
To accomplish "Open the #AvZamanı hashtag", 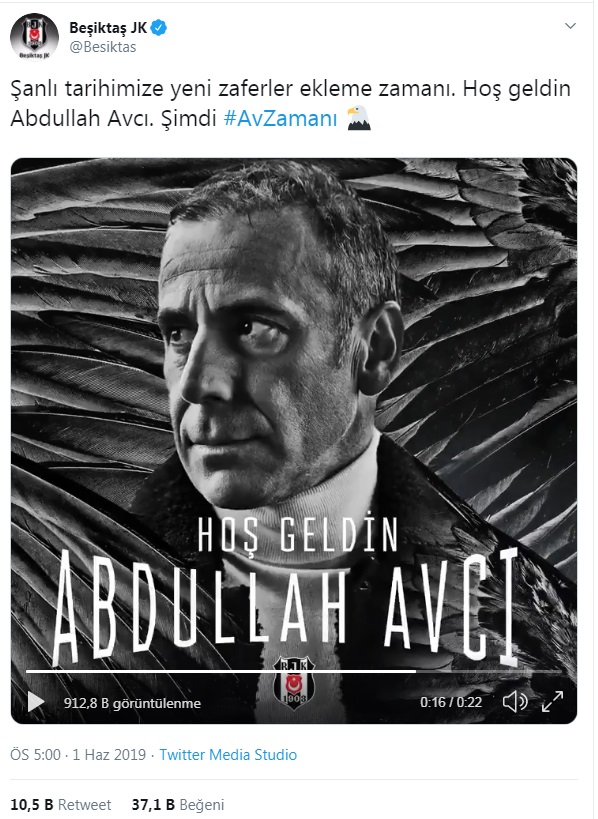I will click(280, 119).
